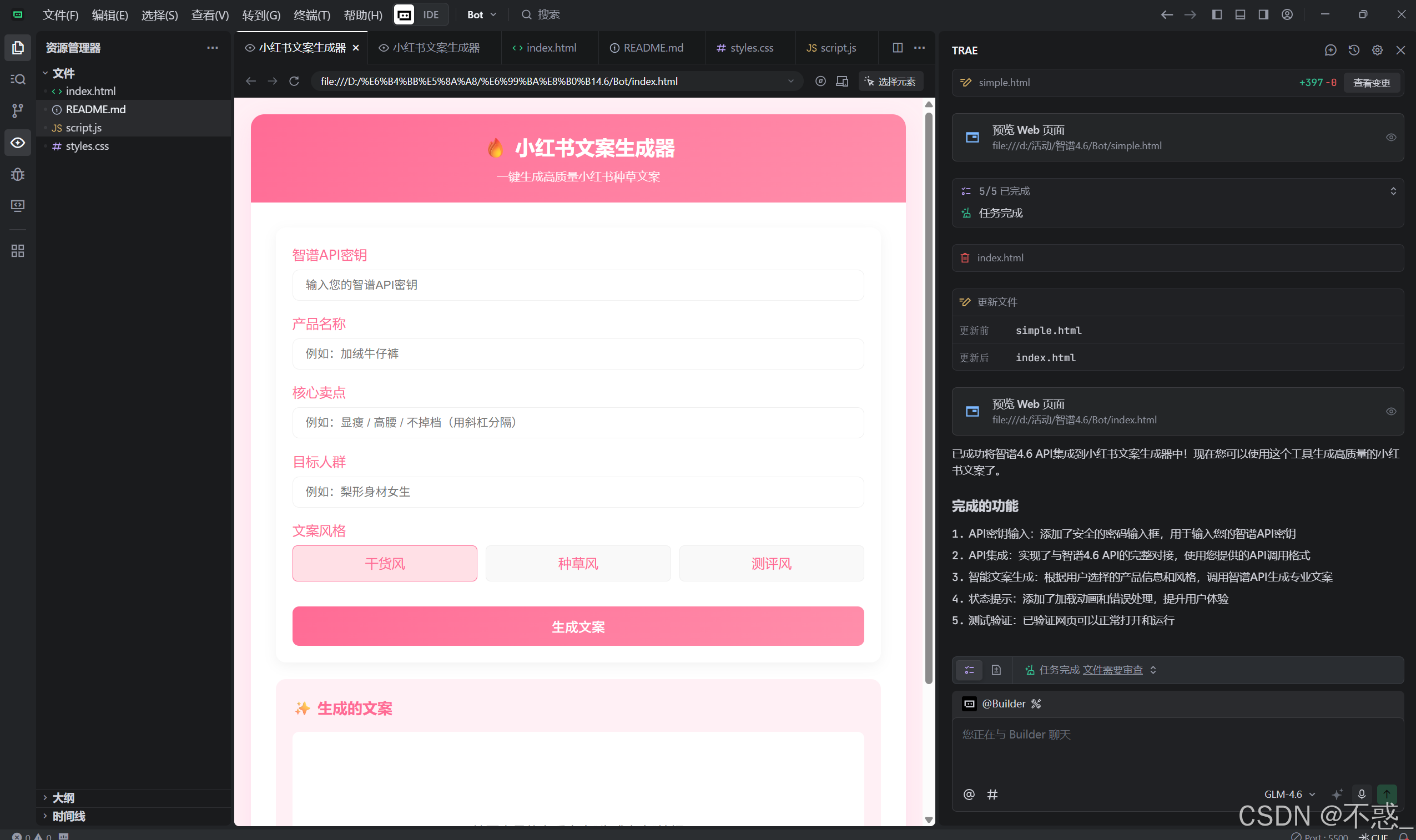The height and width of the screenshot is (840, 1416).
Task: Select the 种草风 copywriting style
Action: [578, 563]
